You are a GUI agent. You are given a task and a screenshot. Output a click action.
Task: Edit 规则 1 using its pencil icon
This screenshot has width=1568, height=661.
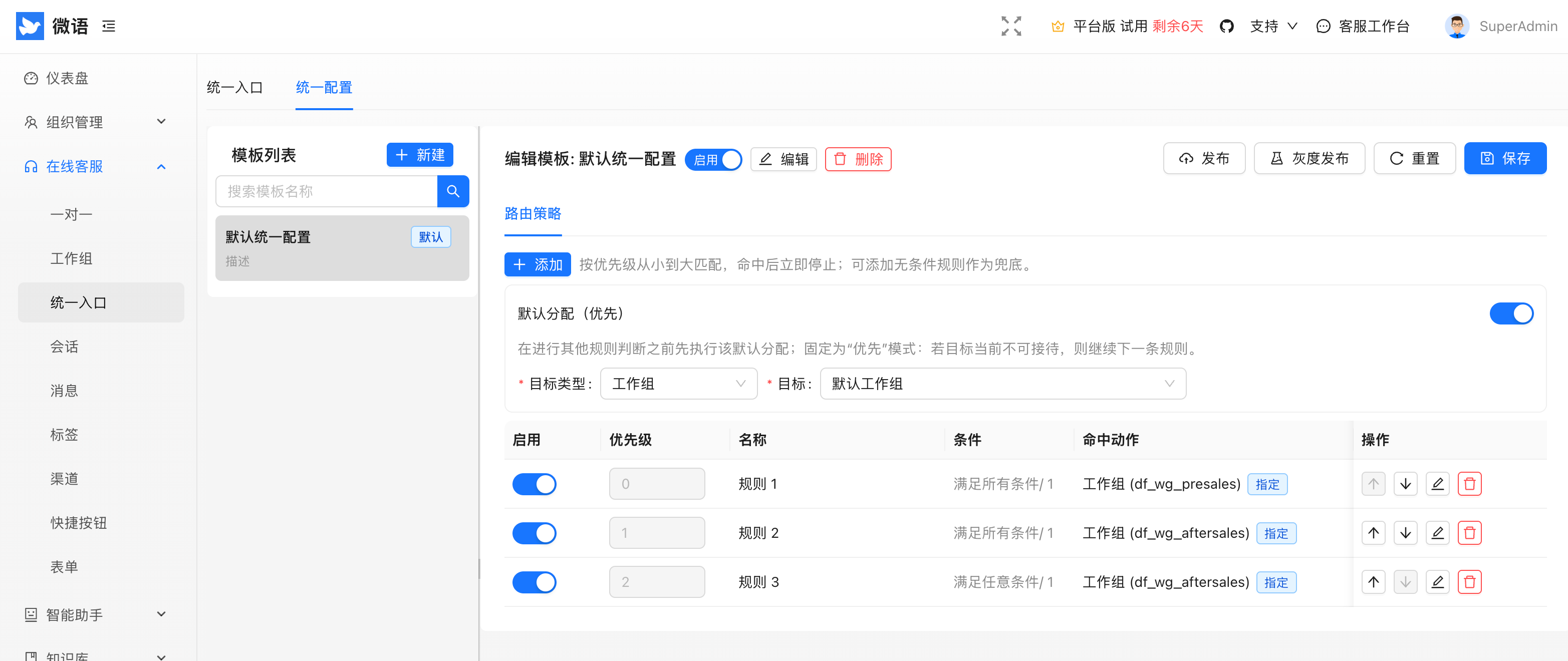click(x=1438, y=483)
